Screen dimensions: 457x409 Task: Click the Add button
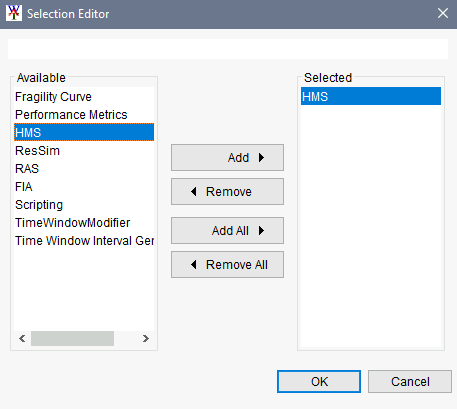pyautogui.click(x=227, y=158)
